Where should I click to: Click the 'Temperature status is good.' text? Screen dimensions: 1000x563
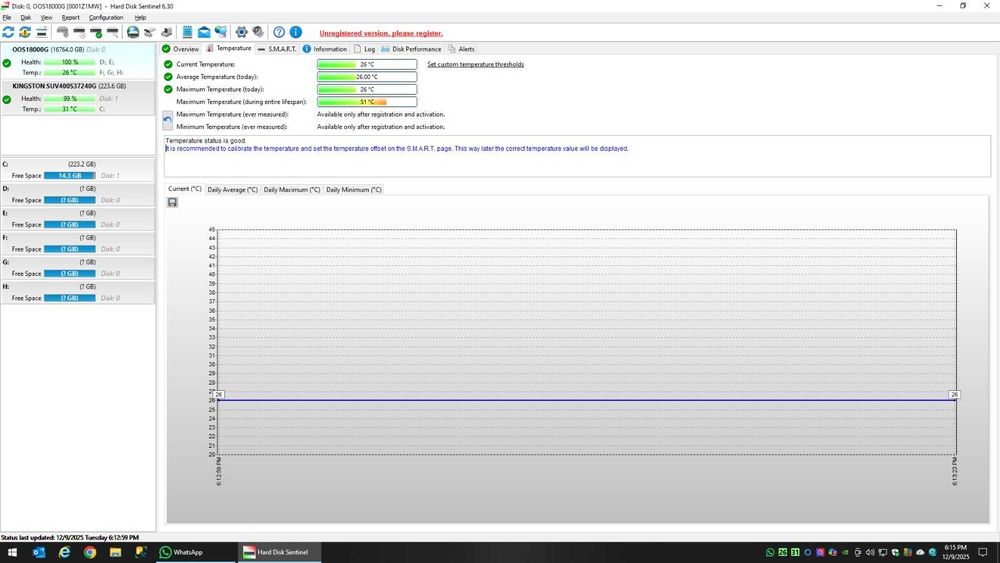click(205, 141)
